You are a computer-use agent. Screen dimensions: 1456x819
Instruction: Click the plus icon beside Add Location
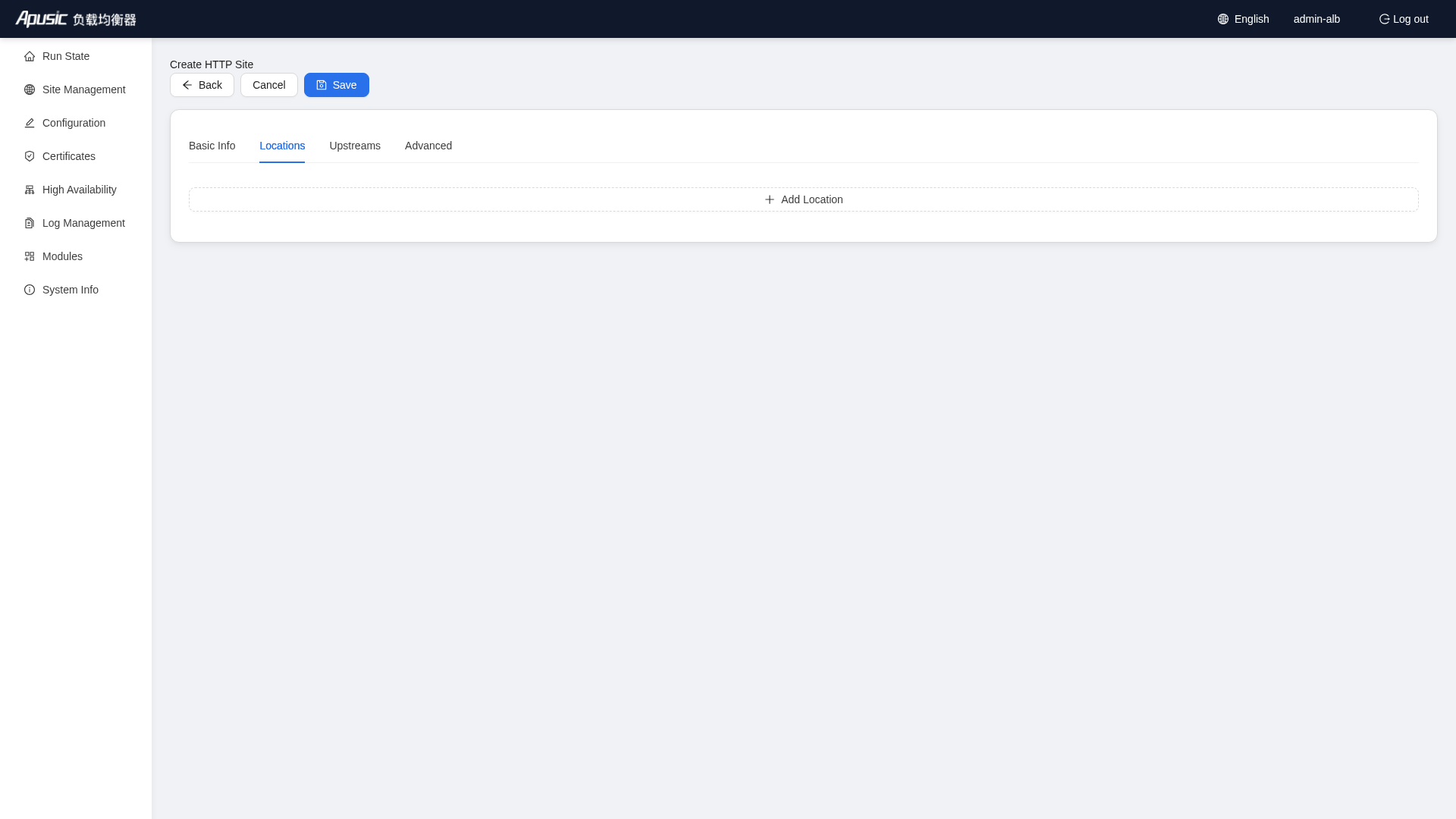[770, 199]
